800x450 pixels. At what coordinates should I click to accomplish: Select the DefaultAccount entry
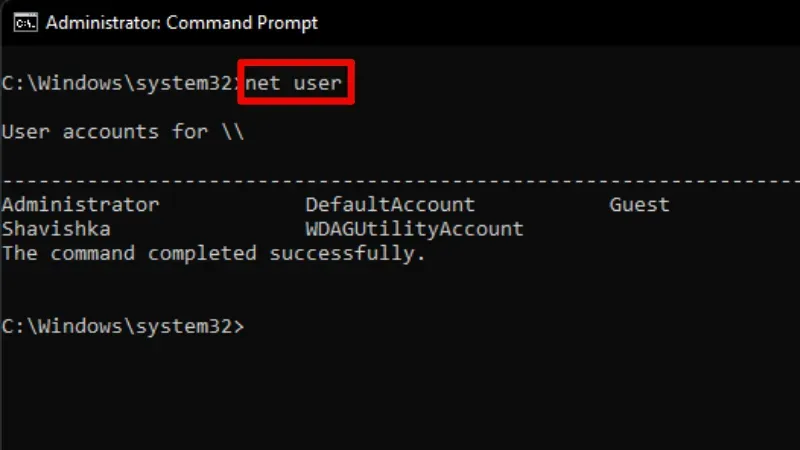(x=390, y=205)
